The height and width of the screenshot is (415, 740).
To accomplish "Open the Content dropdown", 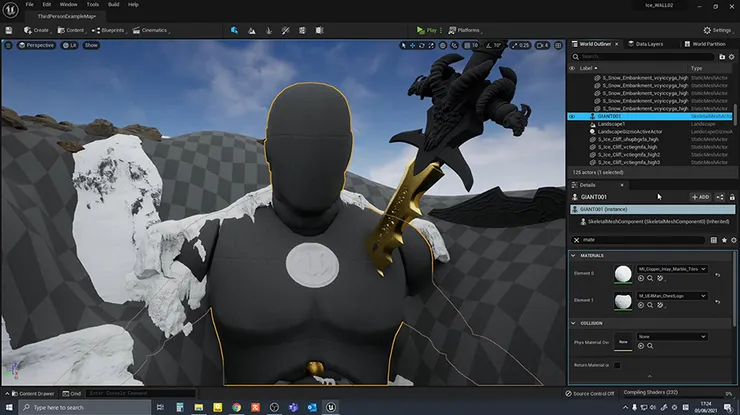I will [71, 30].
